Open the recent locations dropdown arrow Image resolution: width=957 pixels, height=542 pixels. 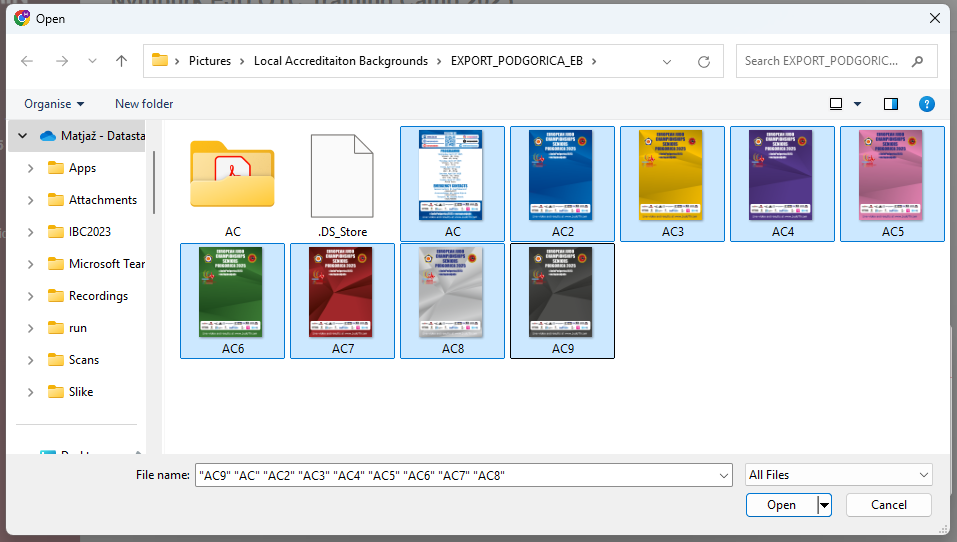pyautogui.click(x=92, y=61)
